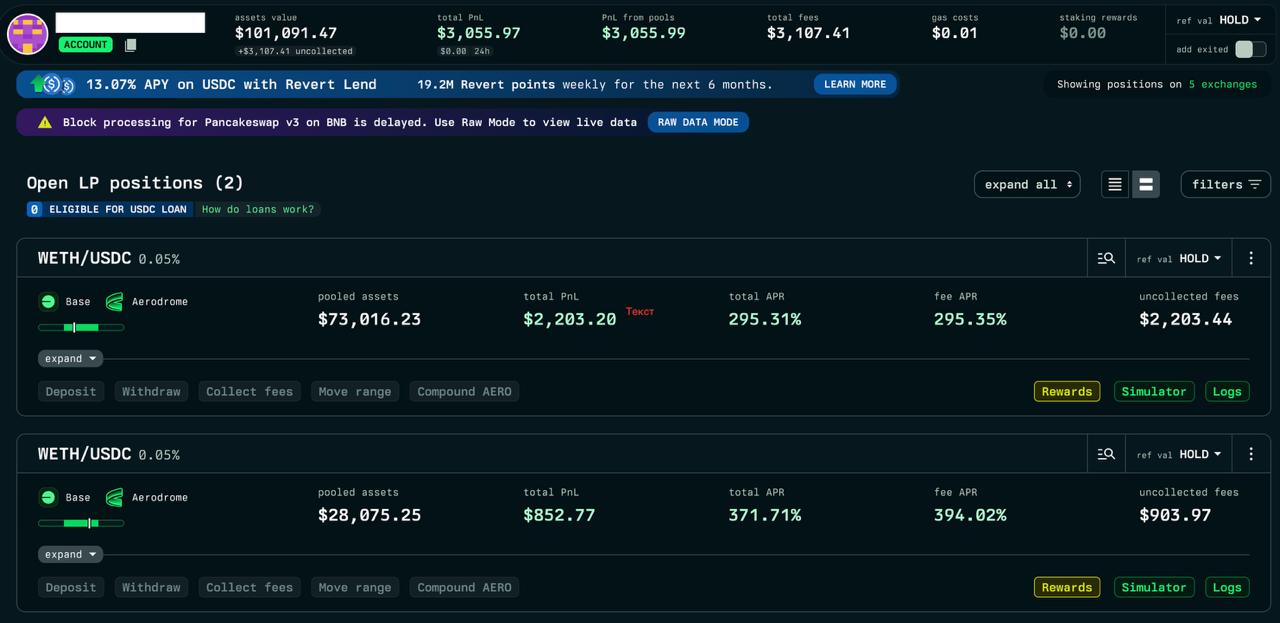Click Compound AERO on first position
Image resolution: width=1280 pixels, height=623 pixels.
point(464,391)
